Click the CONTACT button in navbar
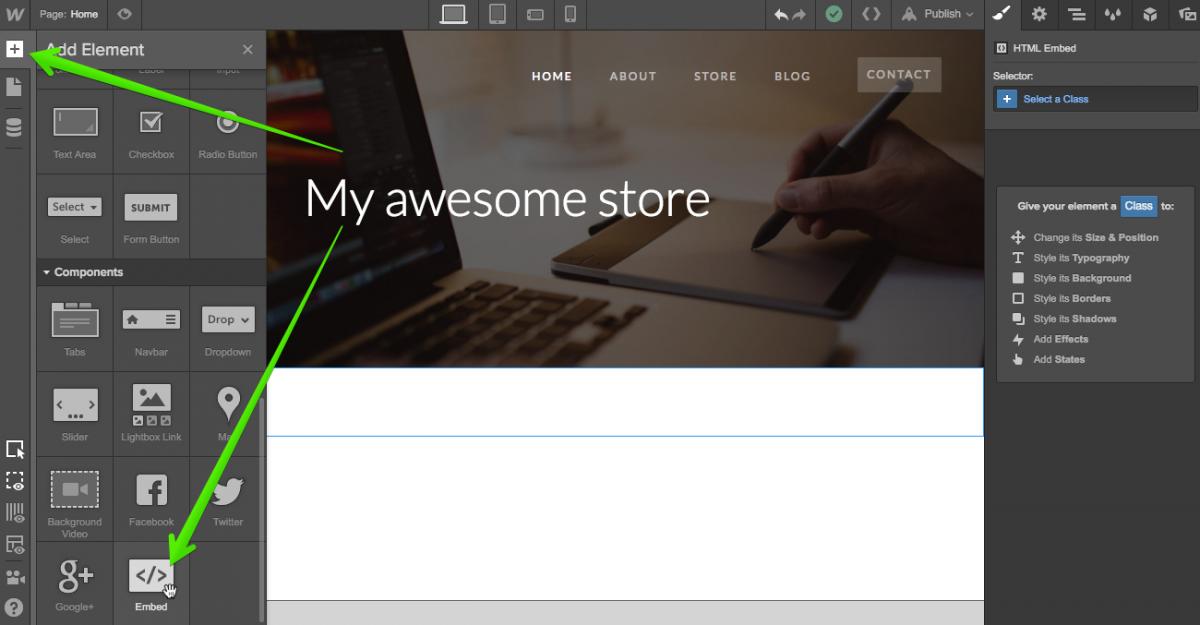Viewport: 1200px width, 625px height. tap(898, 74)
